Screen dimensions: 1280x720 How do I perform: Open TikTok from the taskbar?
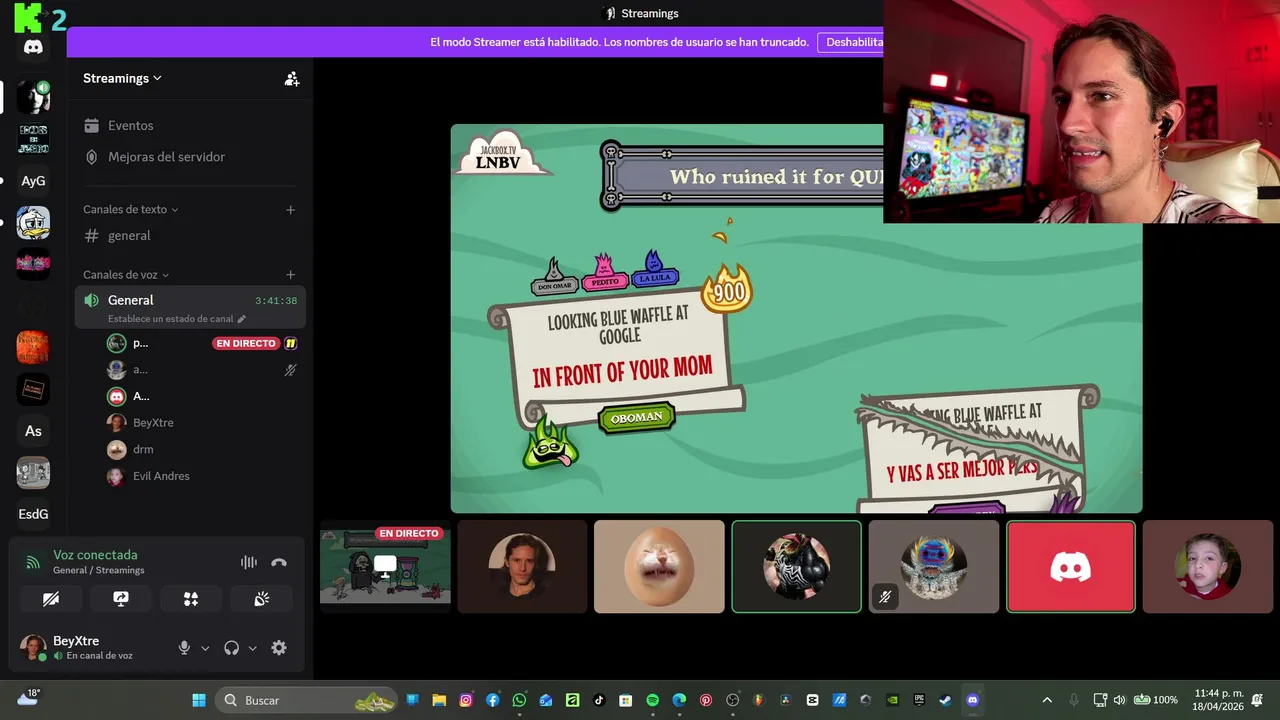pos(599,700)
